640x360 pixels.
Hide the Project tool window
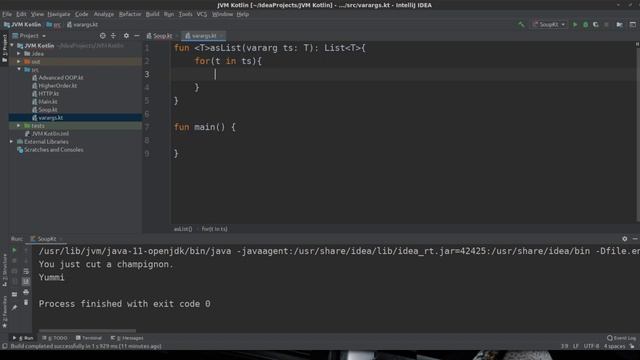coord(137,36)
